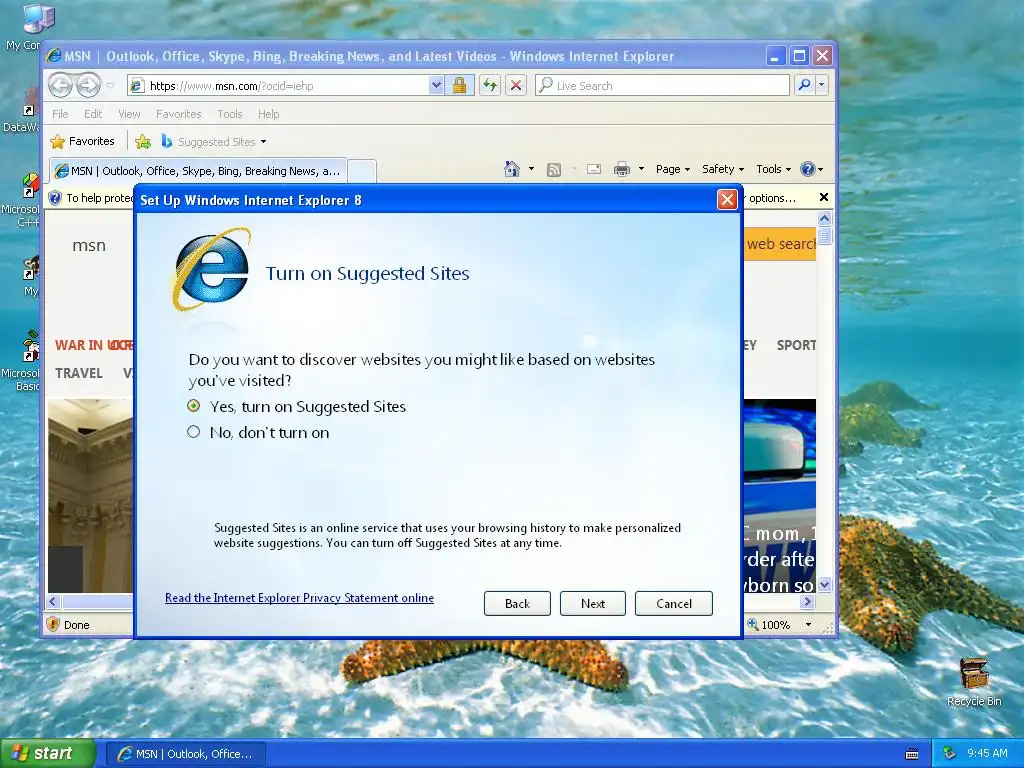This screenshot has height=768, width=1024.
Task: Click the Home icon in command bar
Action: point(512,169)
